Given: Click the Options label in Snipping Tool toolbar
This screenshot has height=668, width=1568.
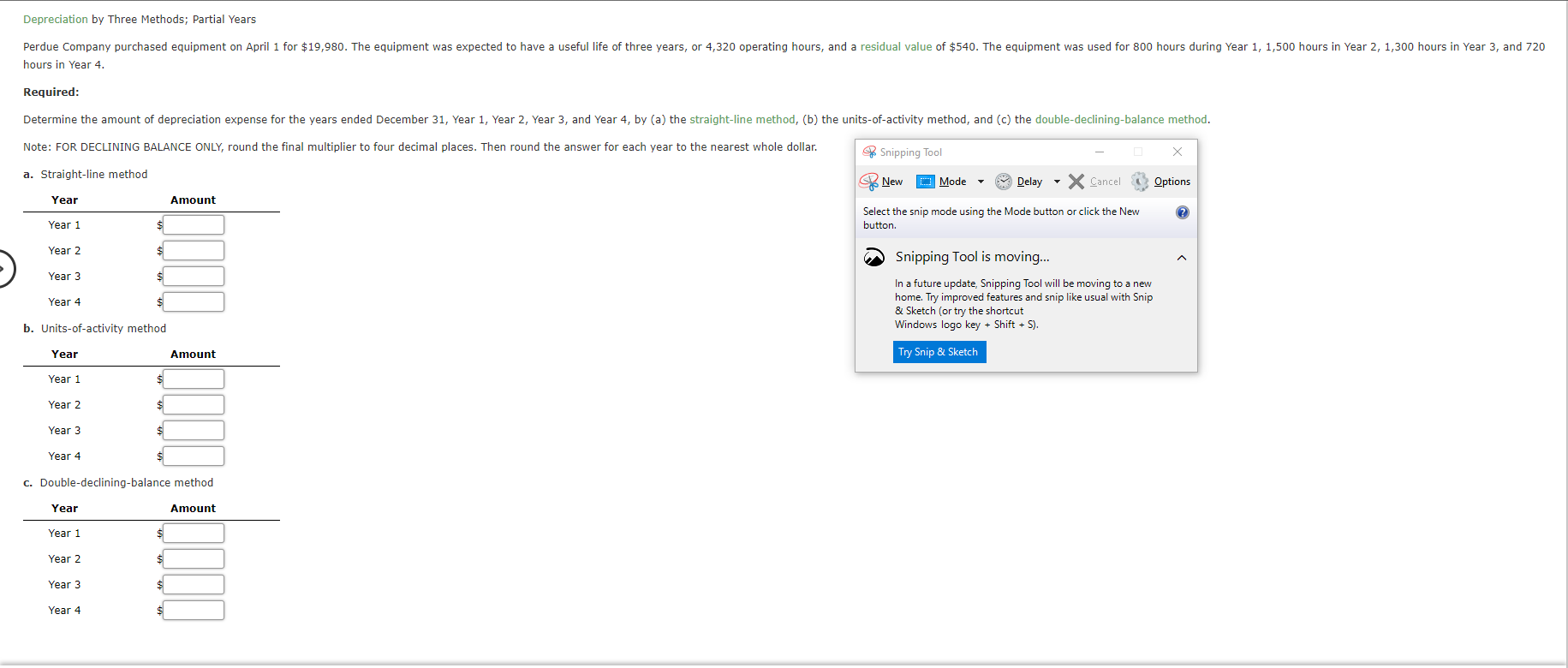Looking at the screenshot, I should (1172, 182).
